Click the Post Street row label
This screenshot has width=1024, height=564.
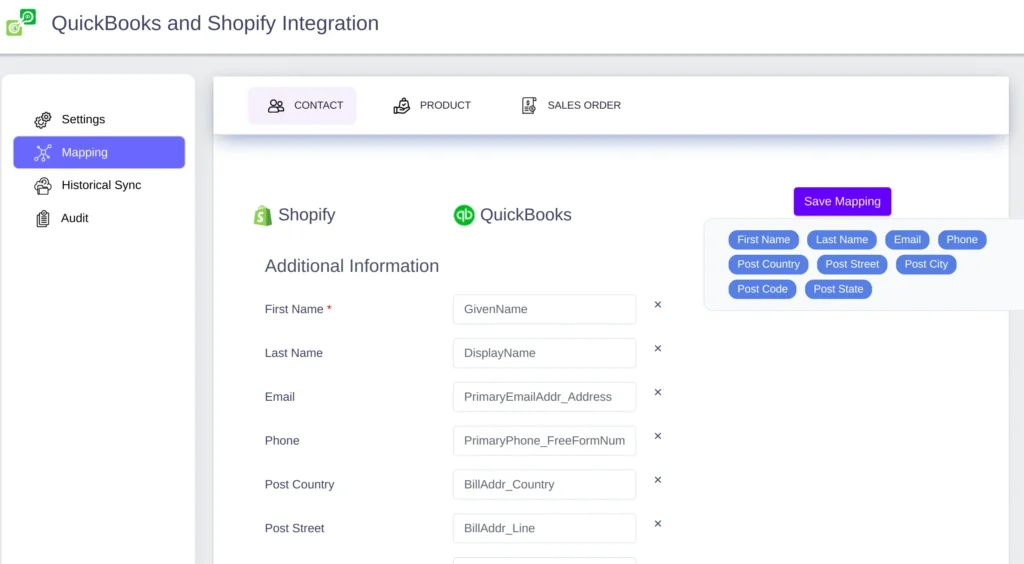(294, 528)
